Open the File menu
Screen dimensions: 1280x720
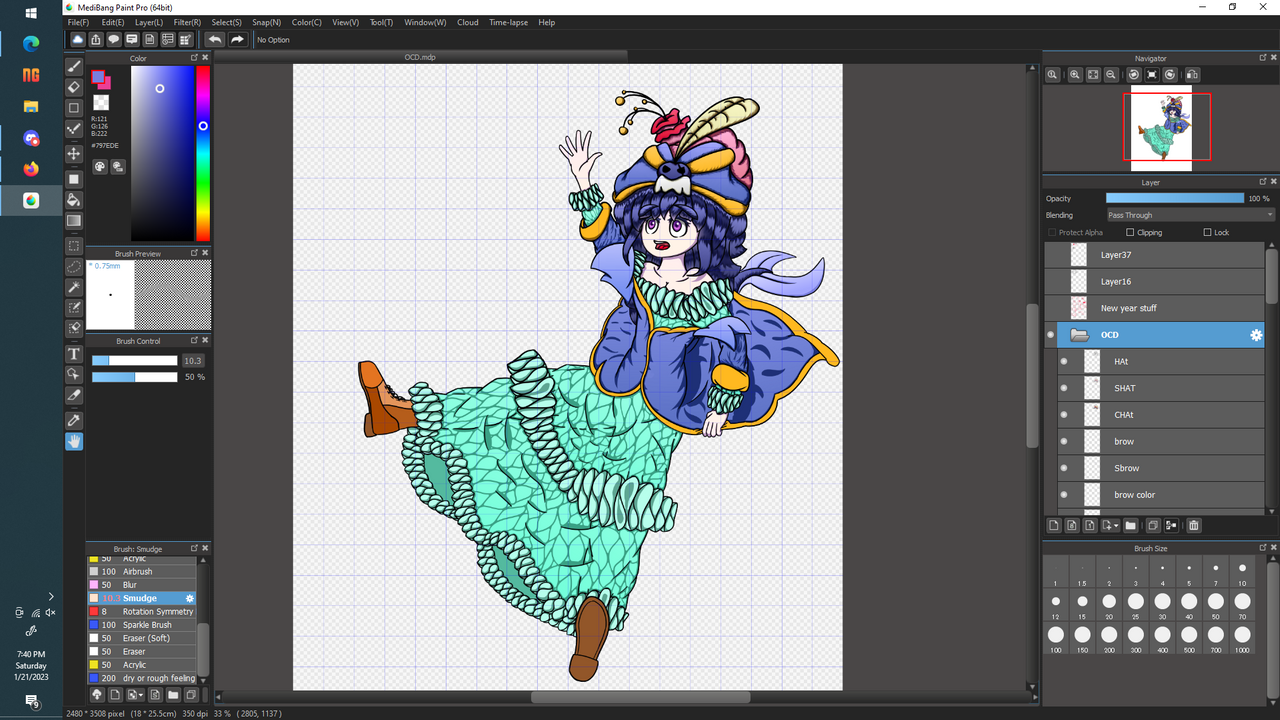point(78,22)
